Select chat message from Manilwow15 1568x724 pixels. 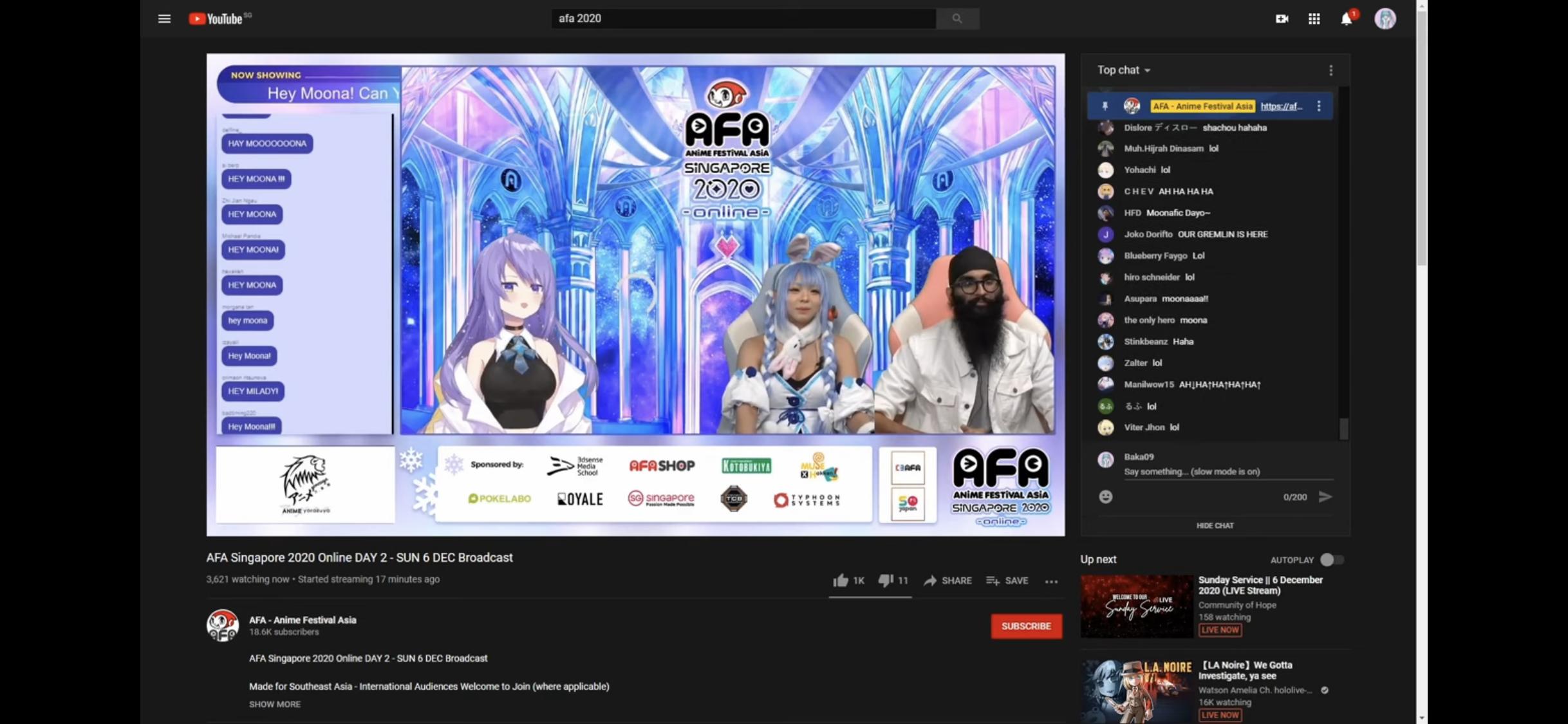1192,384
